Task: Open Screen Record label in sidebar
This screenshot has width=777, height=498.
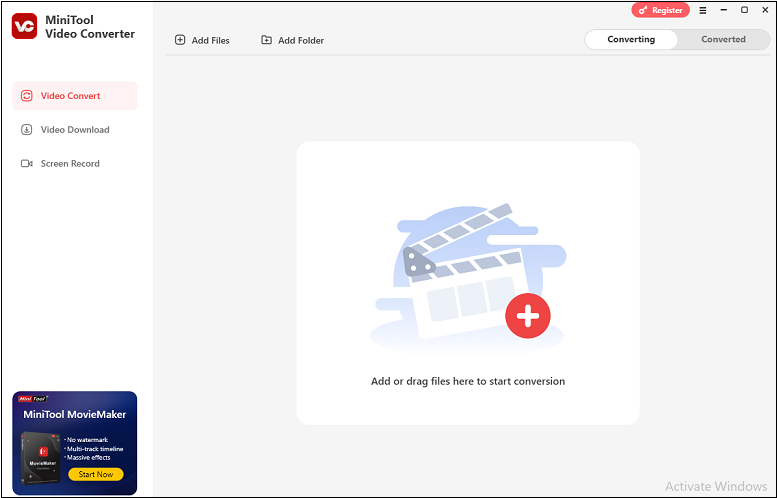Action: [x=70, y=164]
